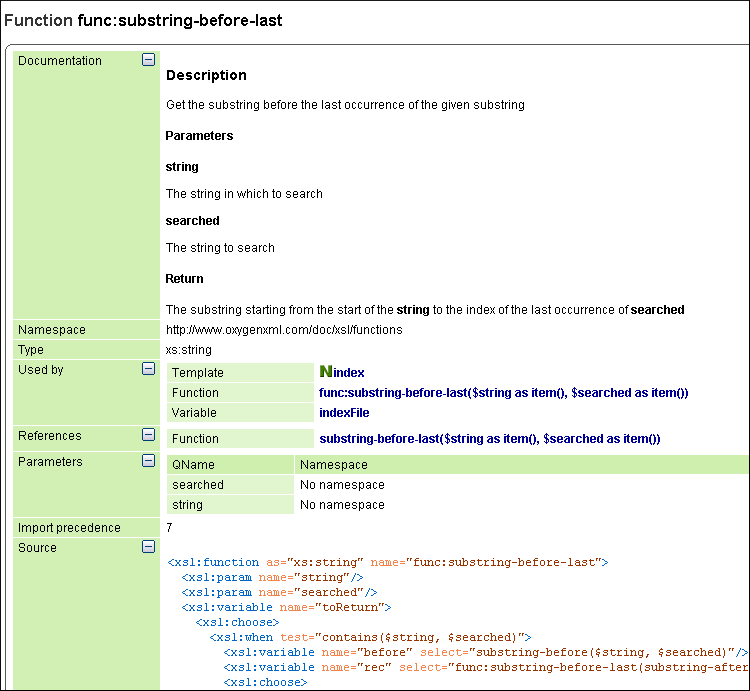Click the Function func:substring-before-last heading
This screenshot has height=691, width=750.
[x=143, y=20]
